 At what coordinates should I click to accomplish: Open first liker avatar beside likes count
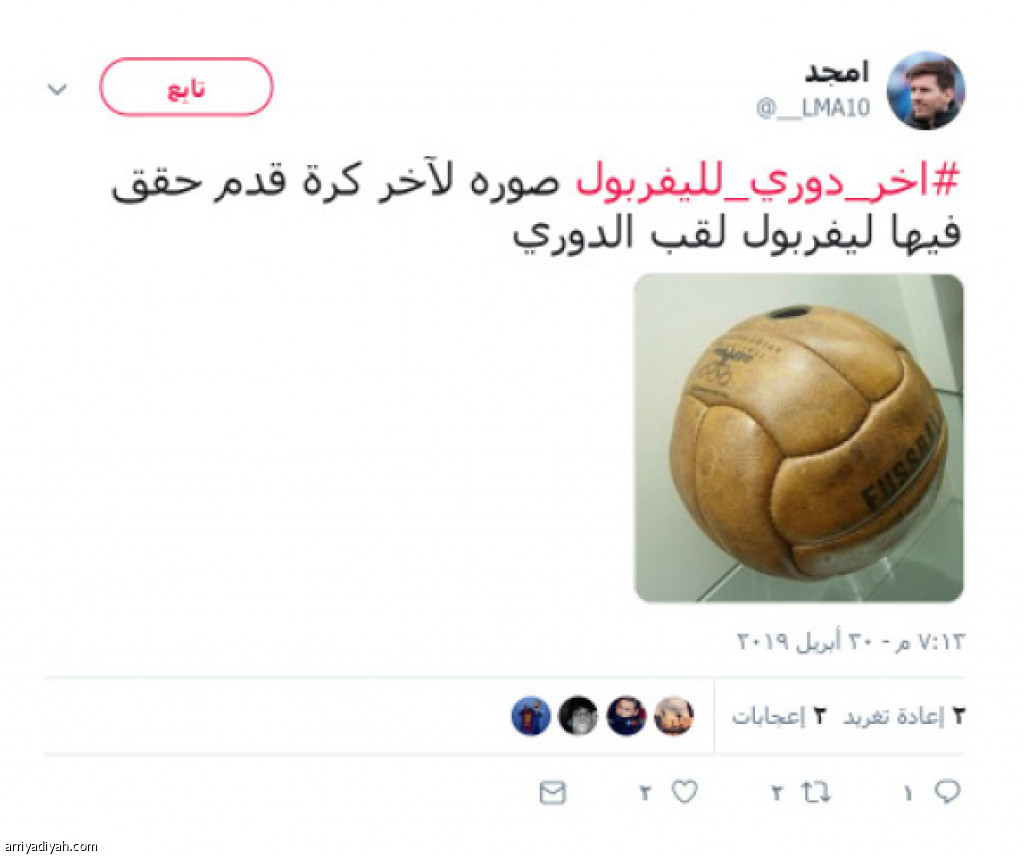673,716
